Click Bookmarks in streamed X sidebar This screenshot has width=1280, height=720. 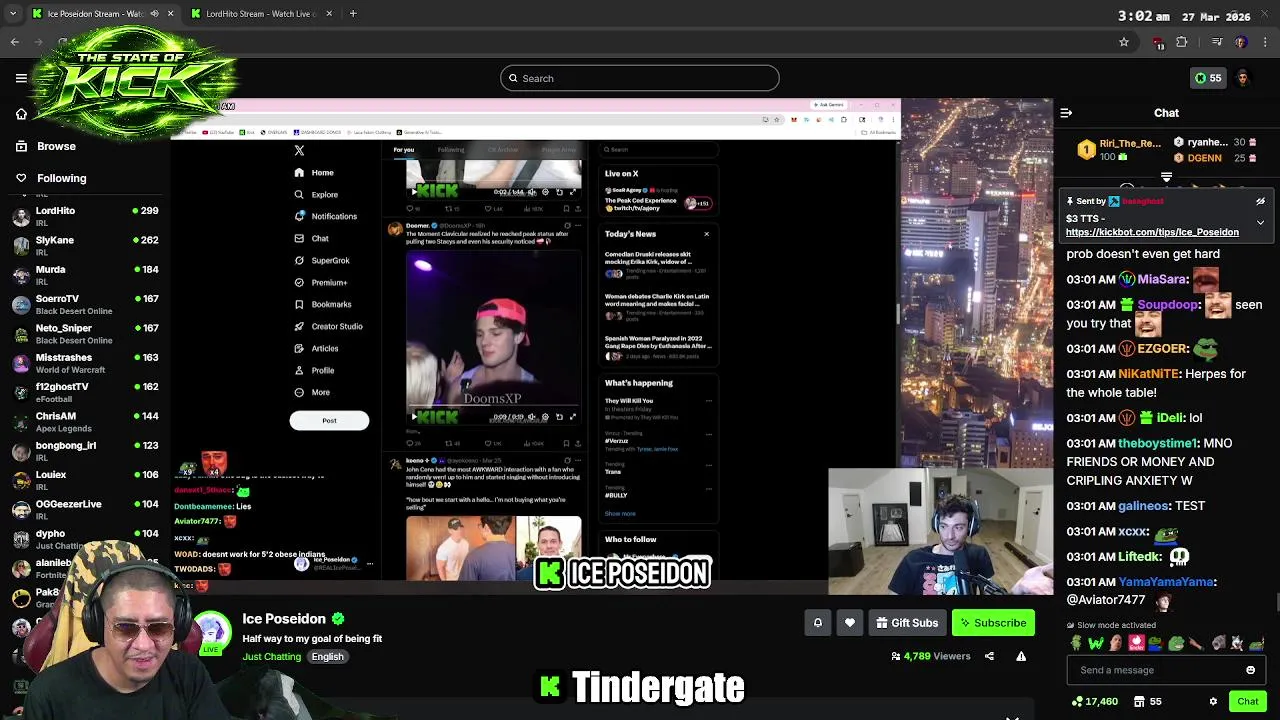[x=323, y=304]
